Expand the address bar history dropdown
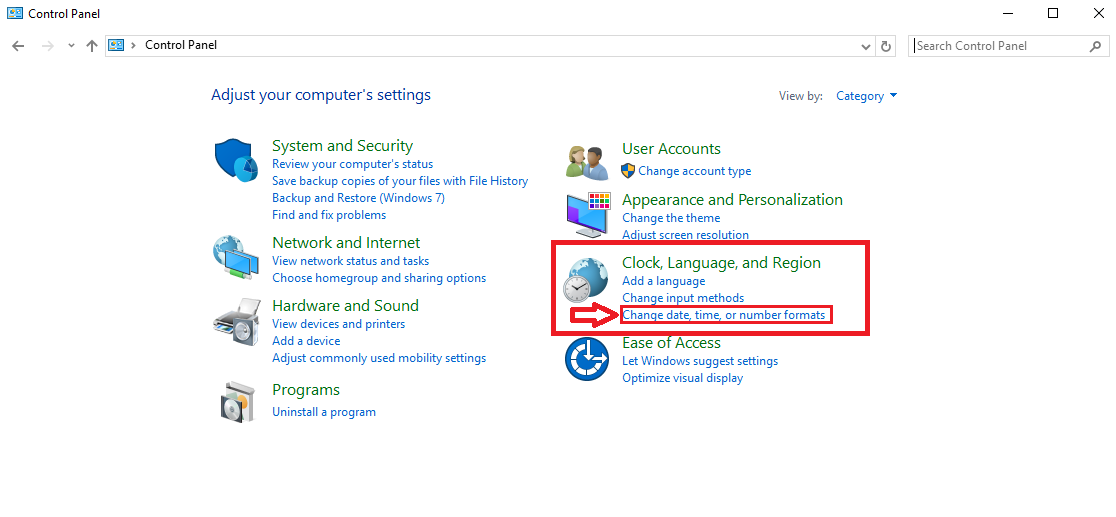Image resolution: width=1116 pixels, height=517 pixels. (865, 46)
